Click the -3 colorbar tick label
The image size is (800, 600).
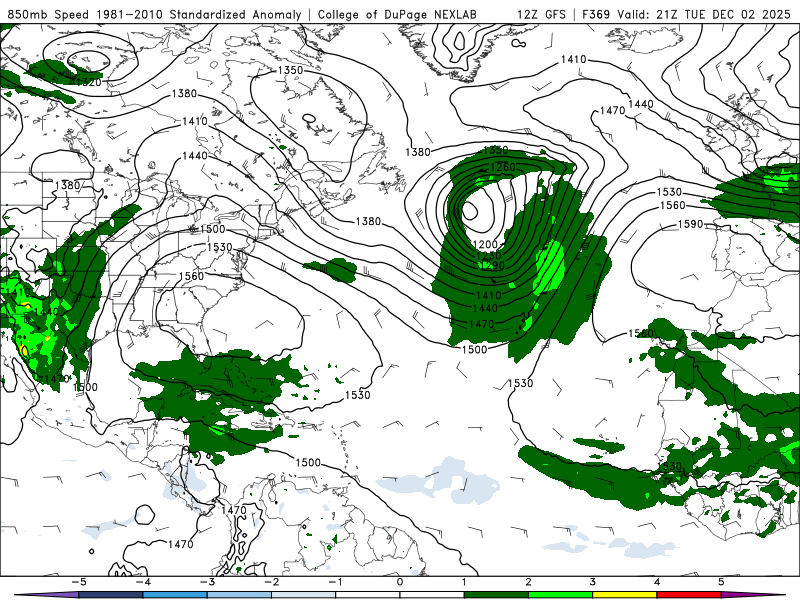[207, 582]
